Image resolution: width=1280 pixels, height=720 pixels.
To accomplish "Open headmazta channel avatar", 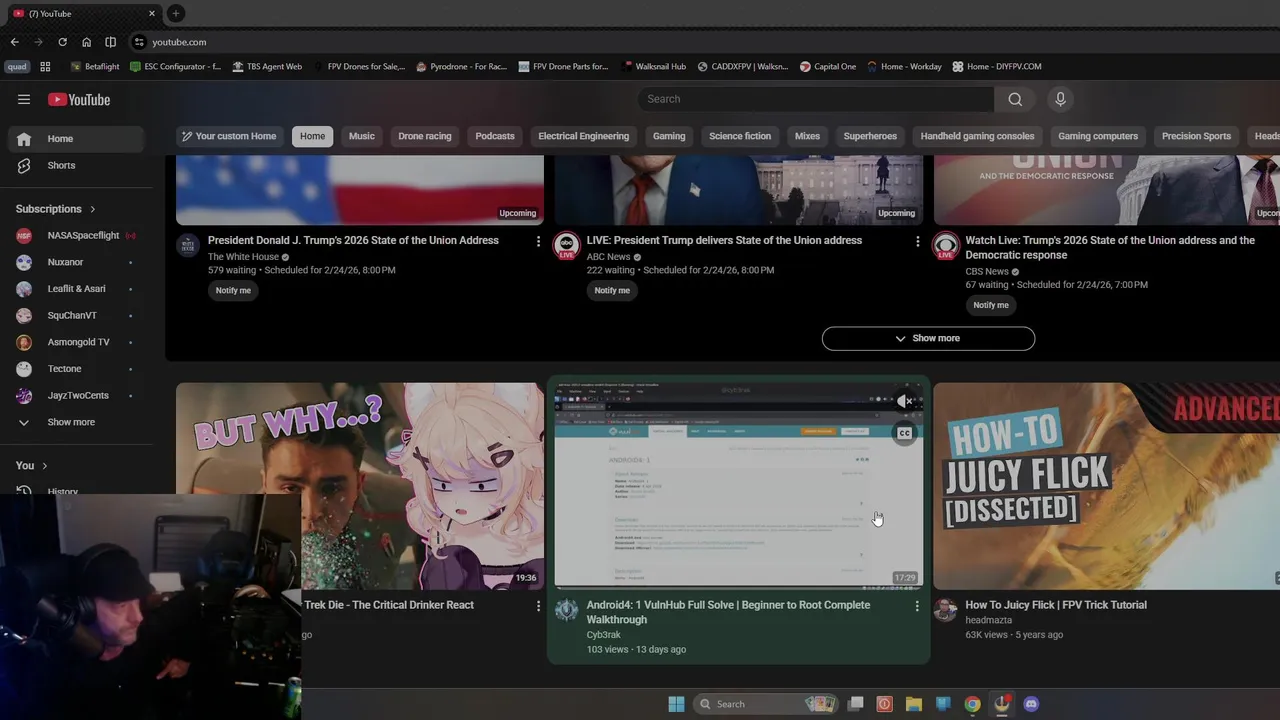I will (945, 610).
